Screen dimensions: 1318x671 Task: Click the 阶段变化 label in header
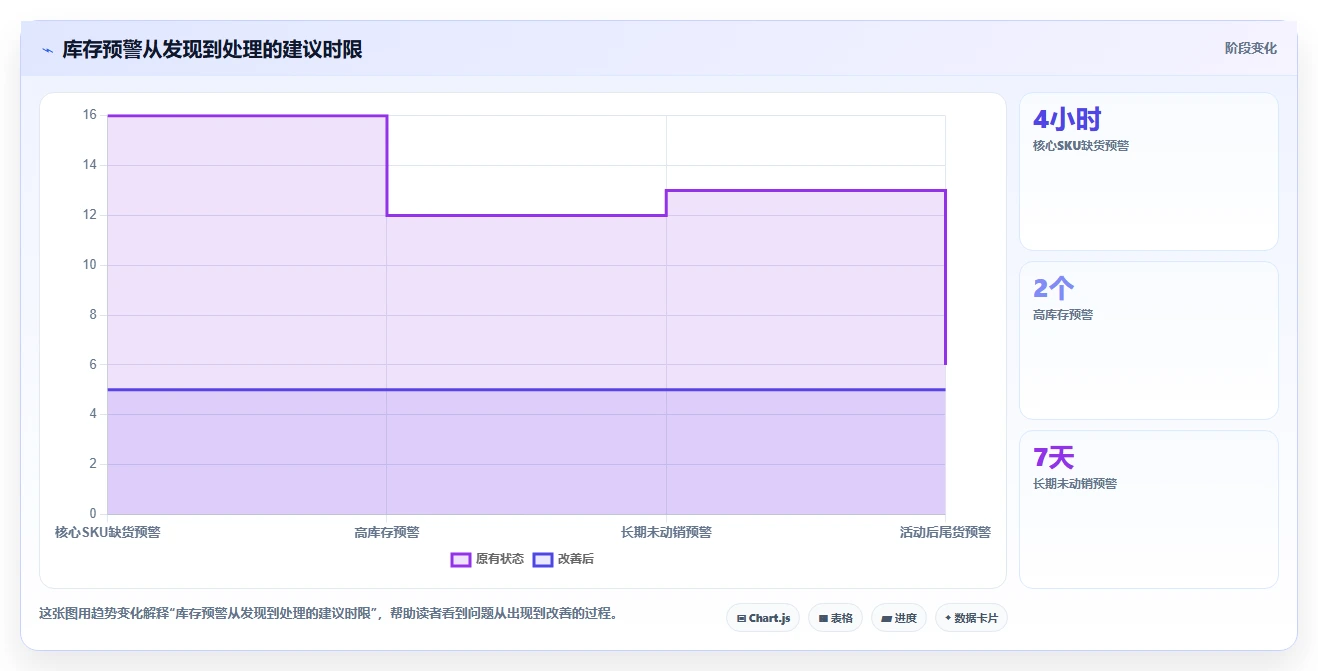pyautogui.click(x=1251, y=48)
